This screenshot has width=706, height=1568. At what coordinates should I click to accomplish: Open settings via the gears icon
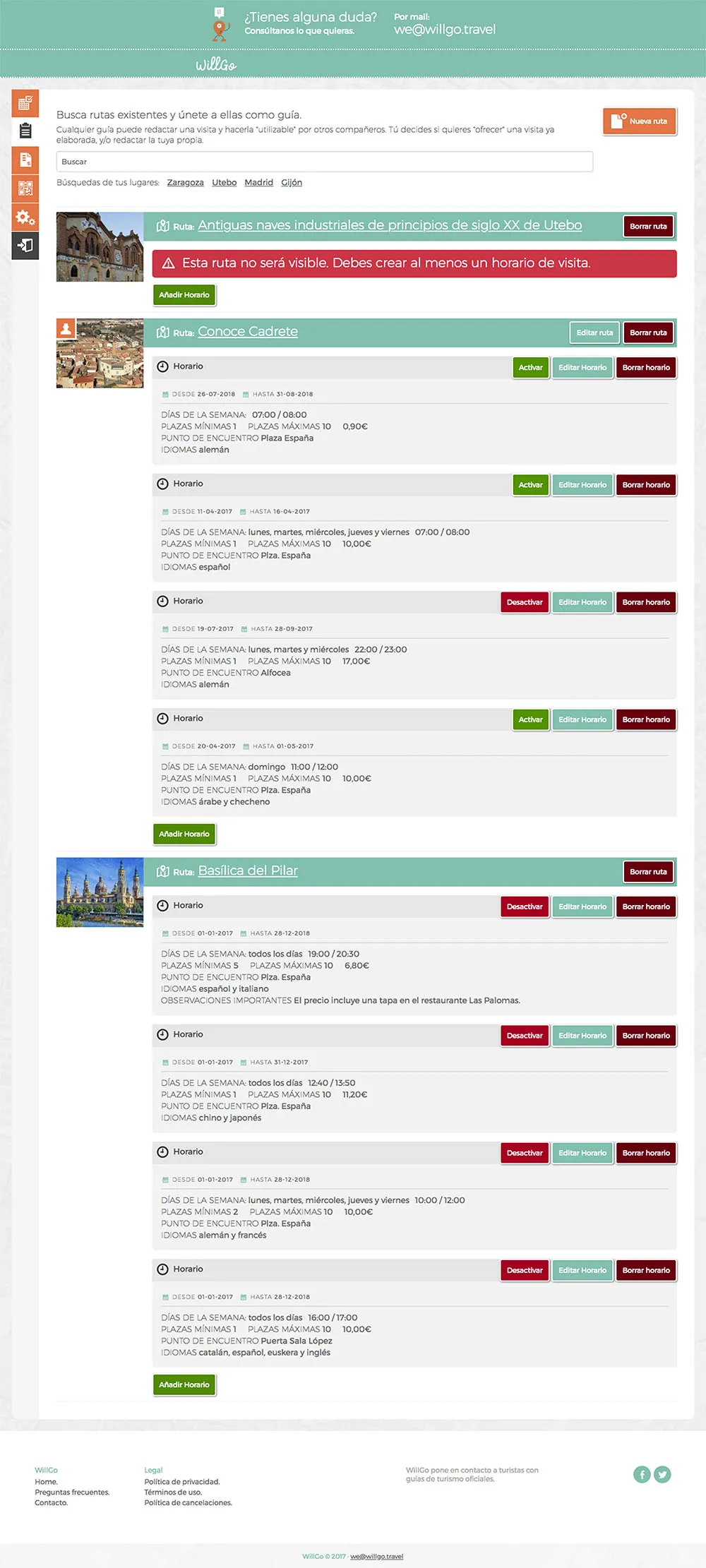tap(25, 217)
